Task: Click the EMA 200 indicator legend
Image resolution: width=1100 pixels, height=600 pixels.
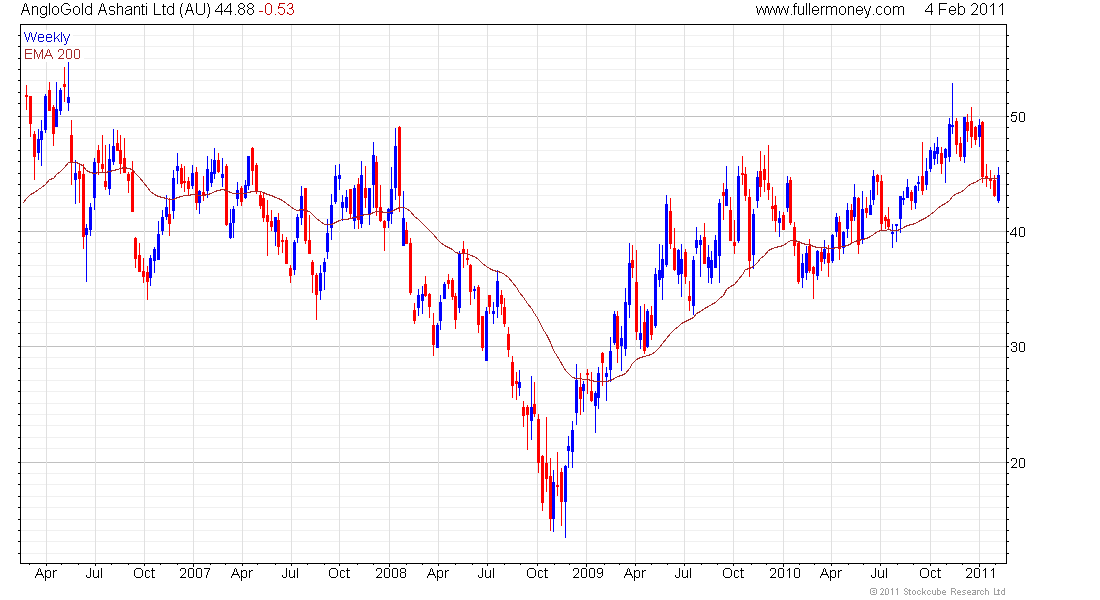Action: click(52, 54)
